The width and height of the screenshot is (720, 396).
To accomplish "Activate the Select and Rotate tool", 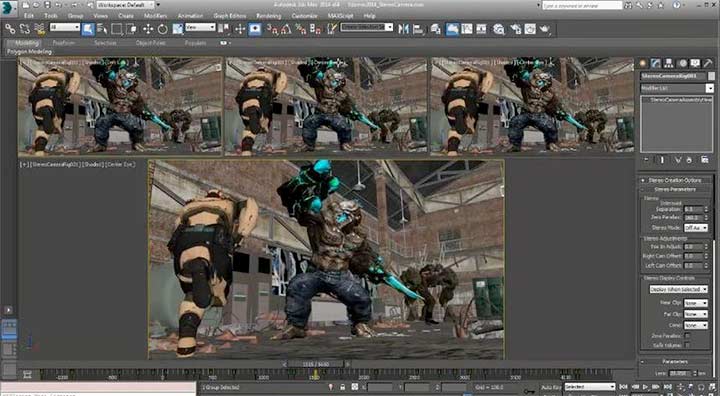I will [163, 29].
